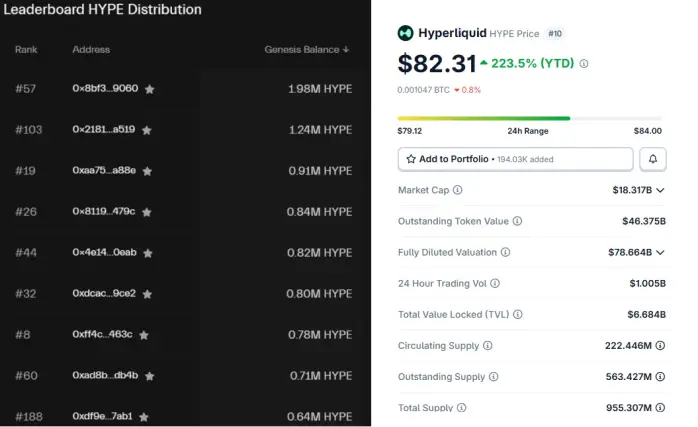This screenshot has width=698, height=427.
Task: Star the address 0xaa75...a88e
Action: click(x=147, y=171)
